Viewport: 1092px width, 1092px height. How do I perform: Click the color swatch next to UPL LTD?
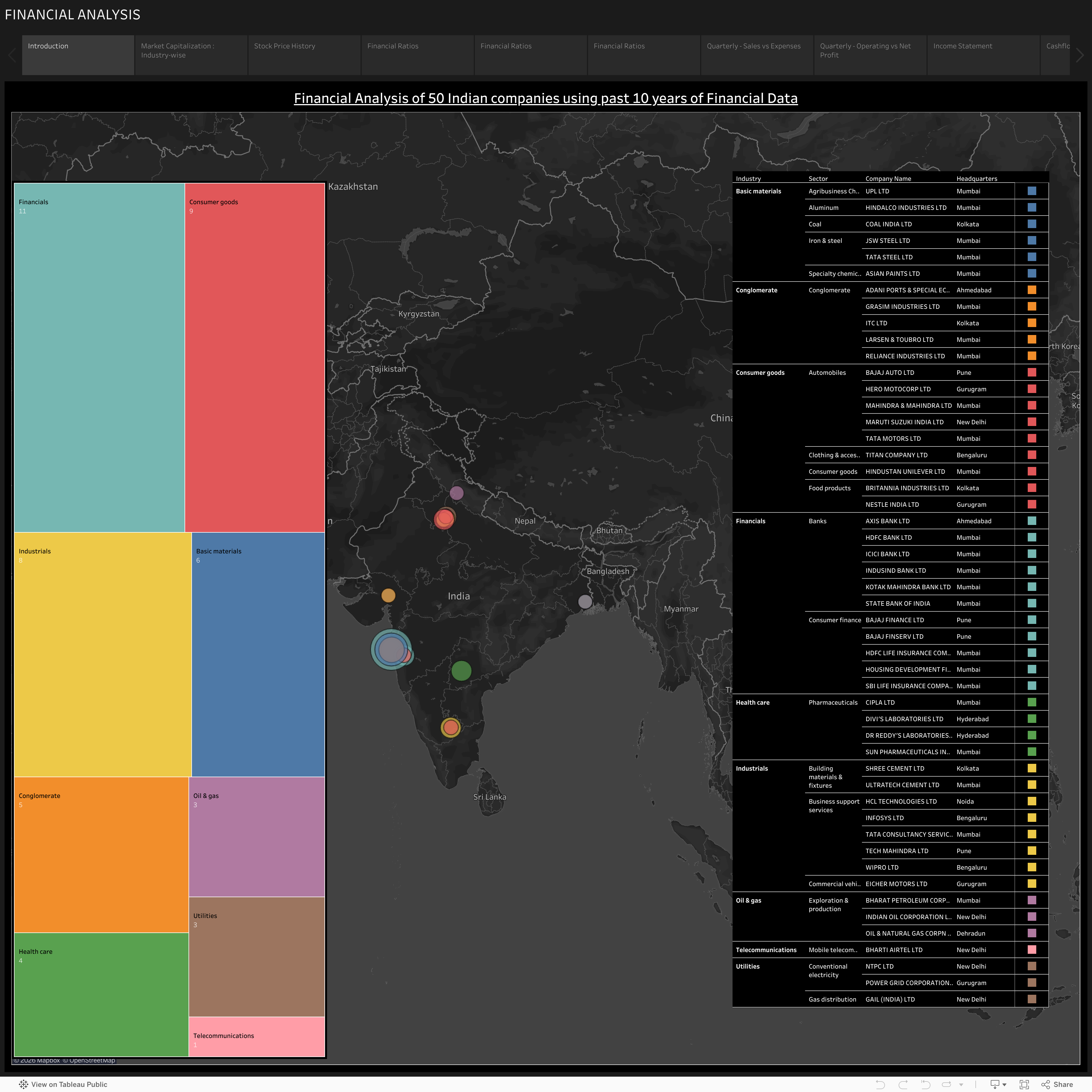(1032, 191)
